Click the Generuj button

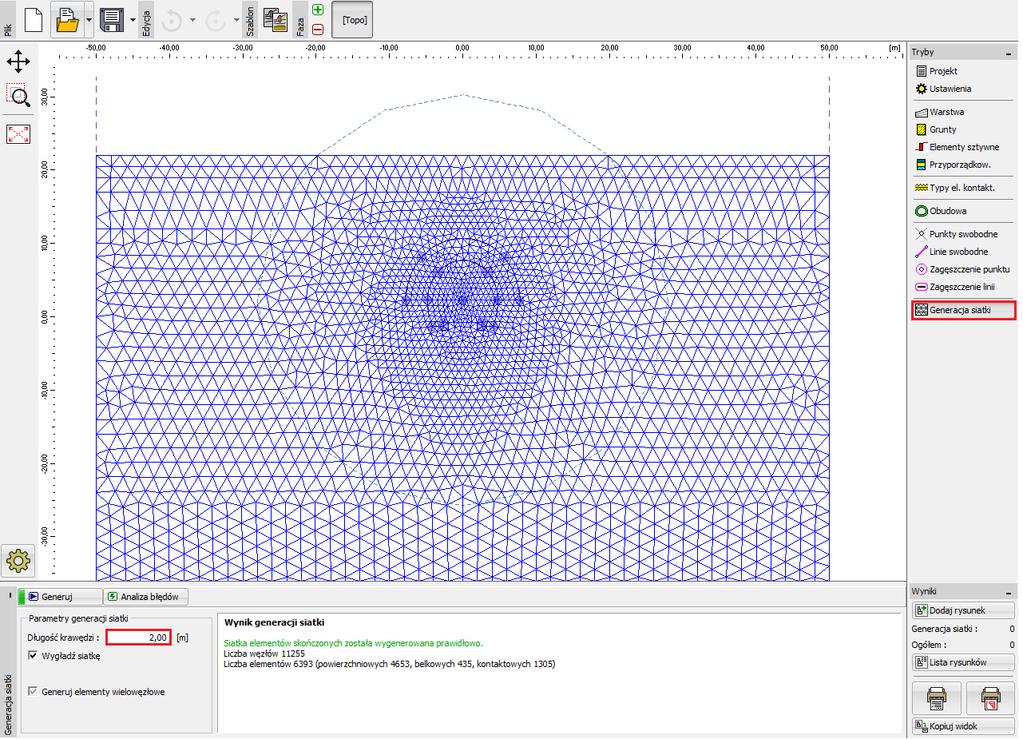pyautogui.click(x=60, y=597)
